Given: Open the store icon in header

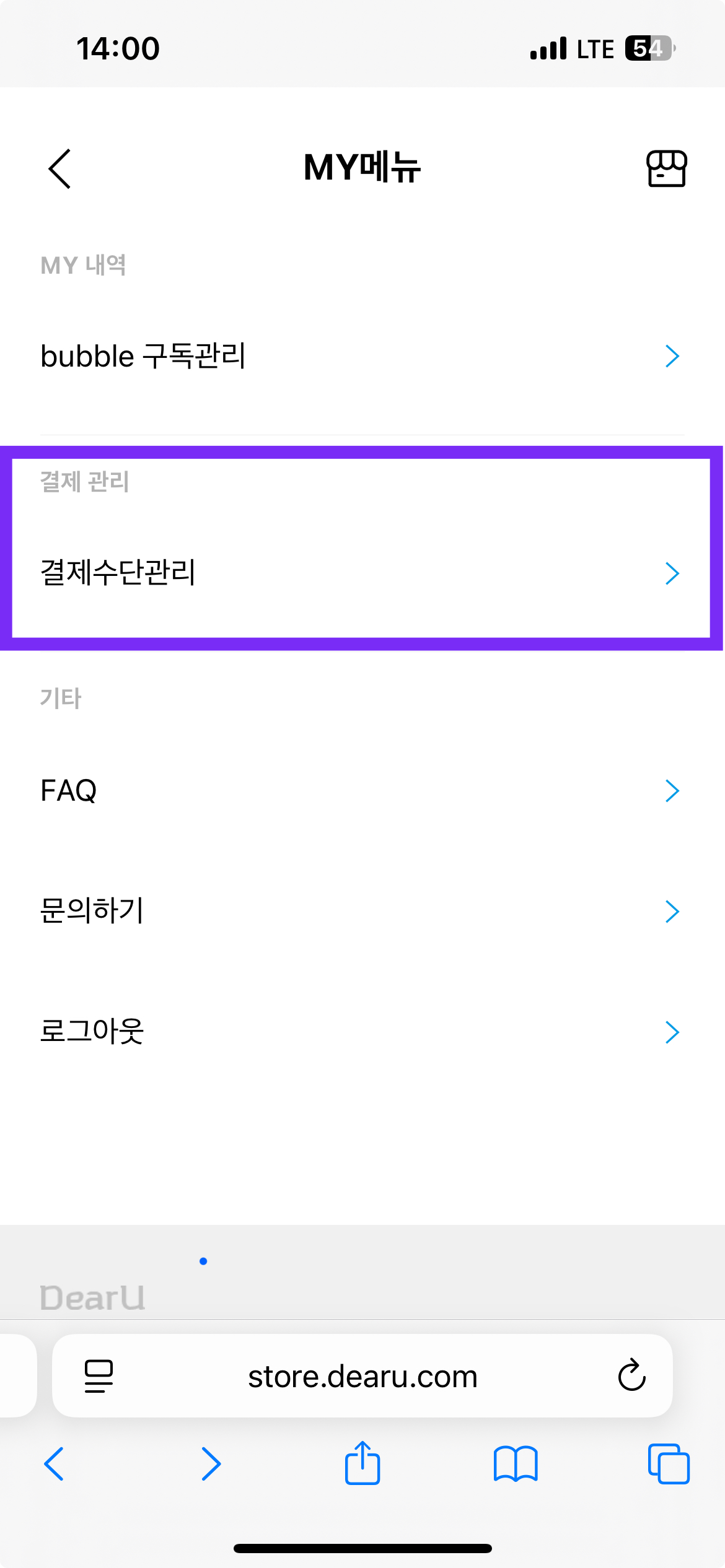Looking at the screenshot, I should point(667,168).
